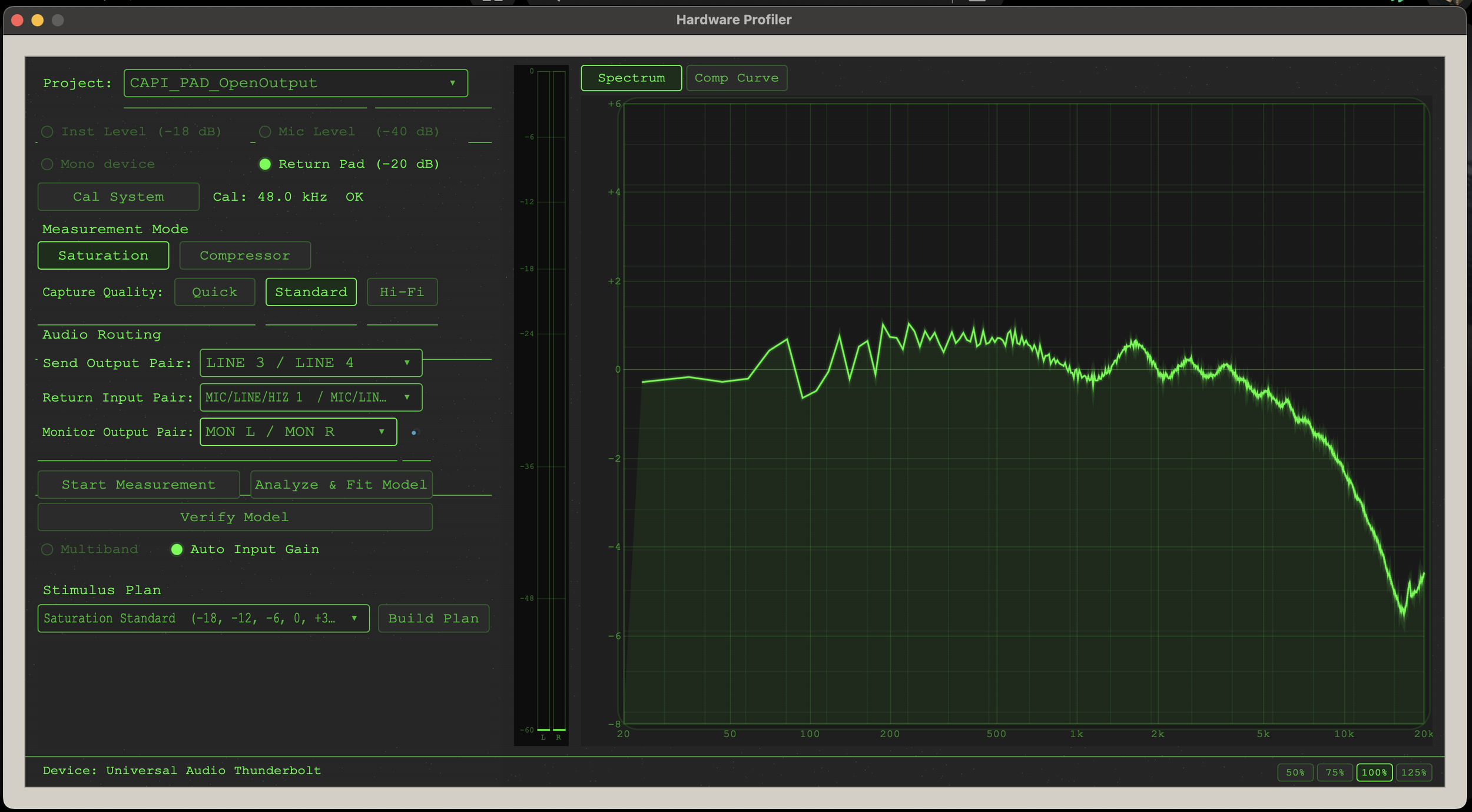Set UI zoom to 125%
The image size is (1472, 812).
tap(1414, 773)
